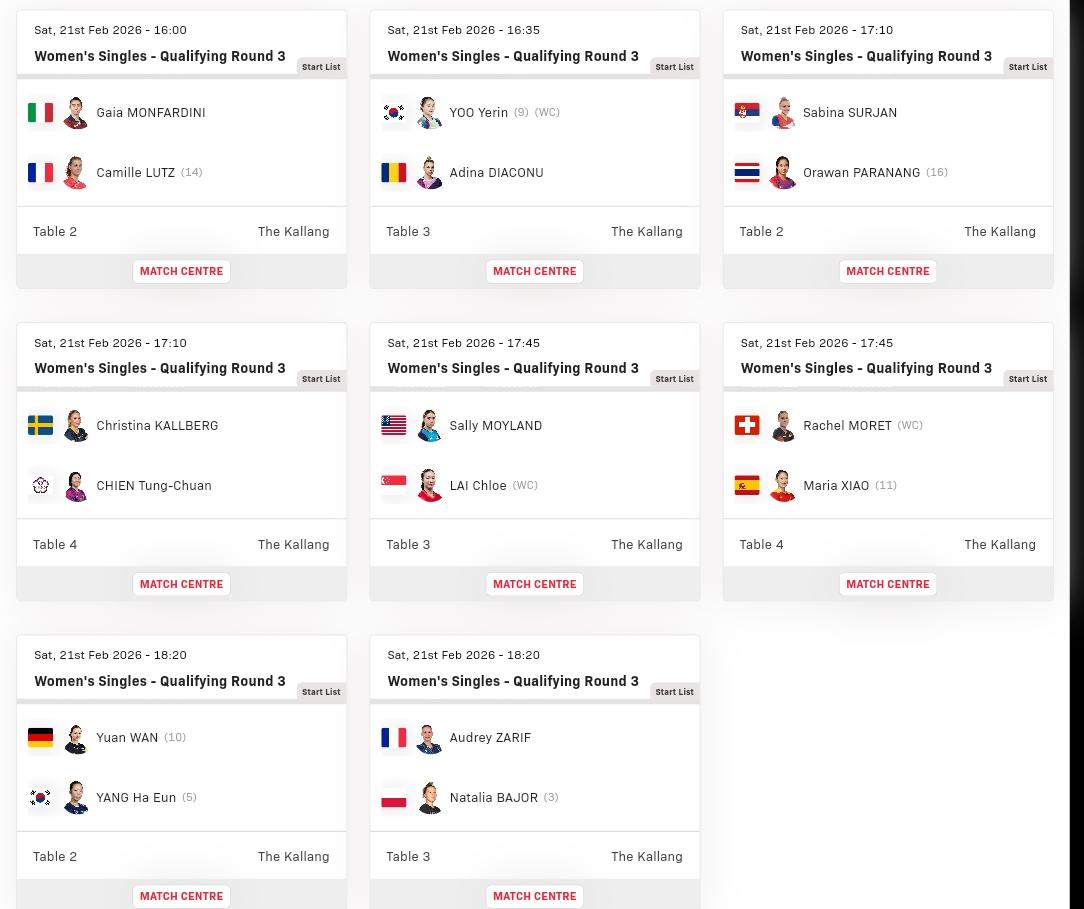Open Match Centre for Zarif vs Bajor

534,896
